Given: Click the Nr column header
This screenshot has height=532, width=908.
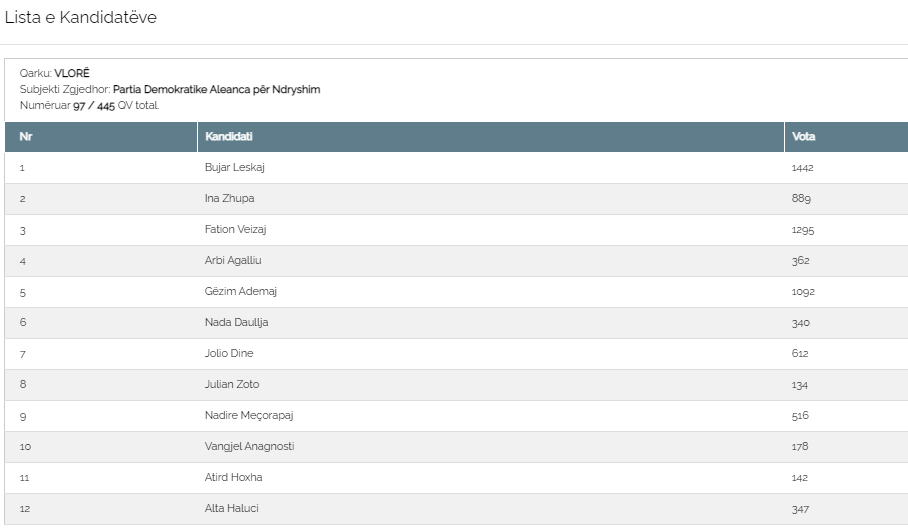Looking at the screenshot, I should pos(101,137).
